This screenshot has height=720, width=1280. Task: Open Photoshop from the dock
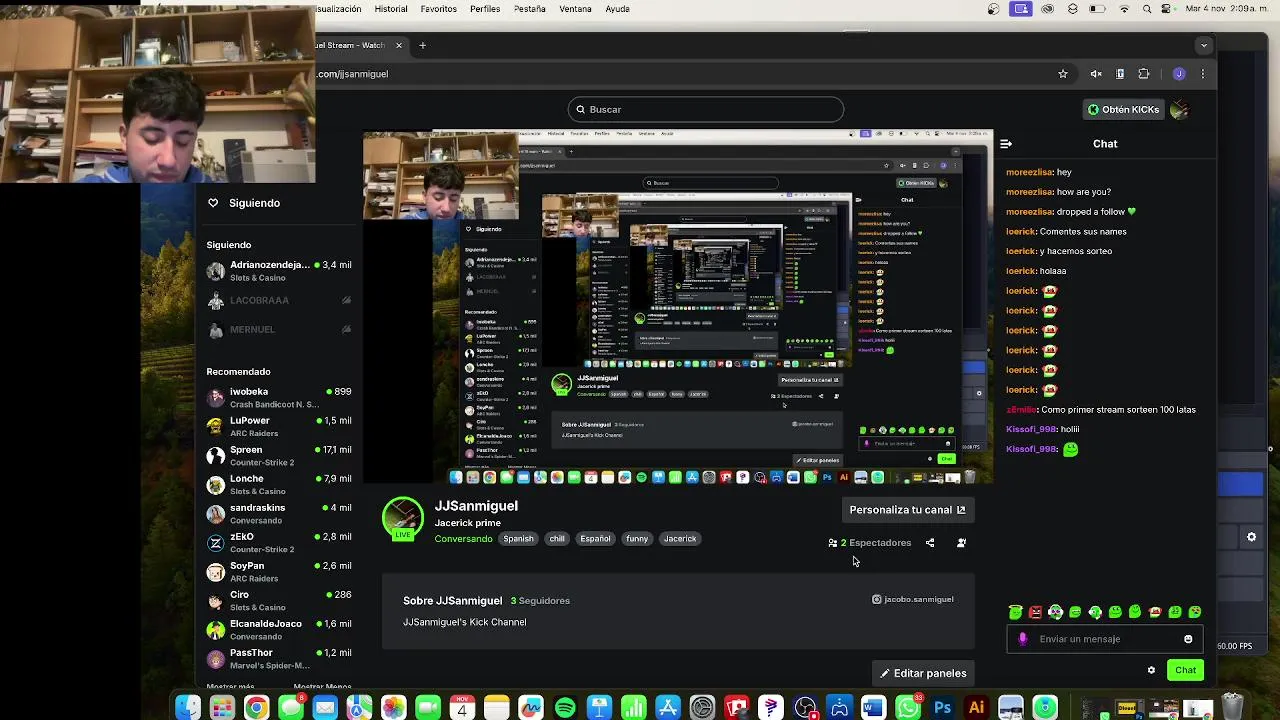pos(942,708)
